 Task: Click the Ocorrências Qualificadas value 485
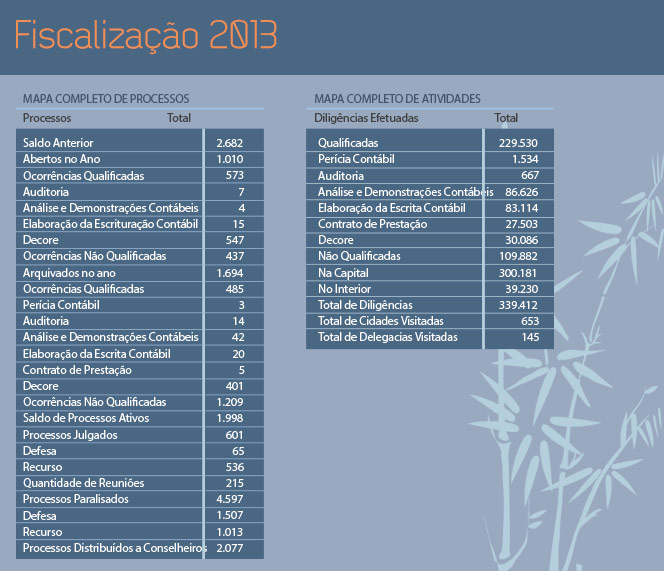point(235,289)
